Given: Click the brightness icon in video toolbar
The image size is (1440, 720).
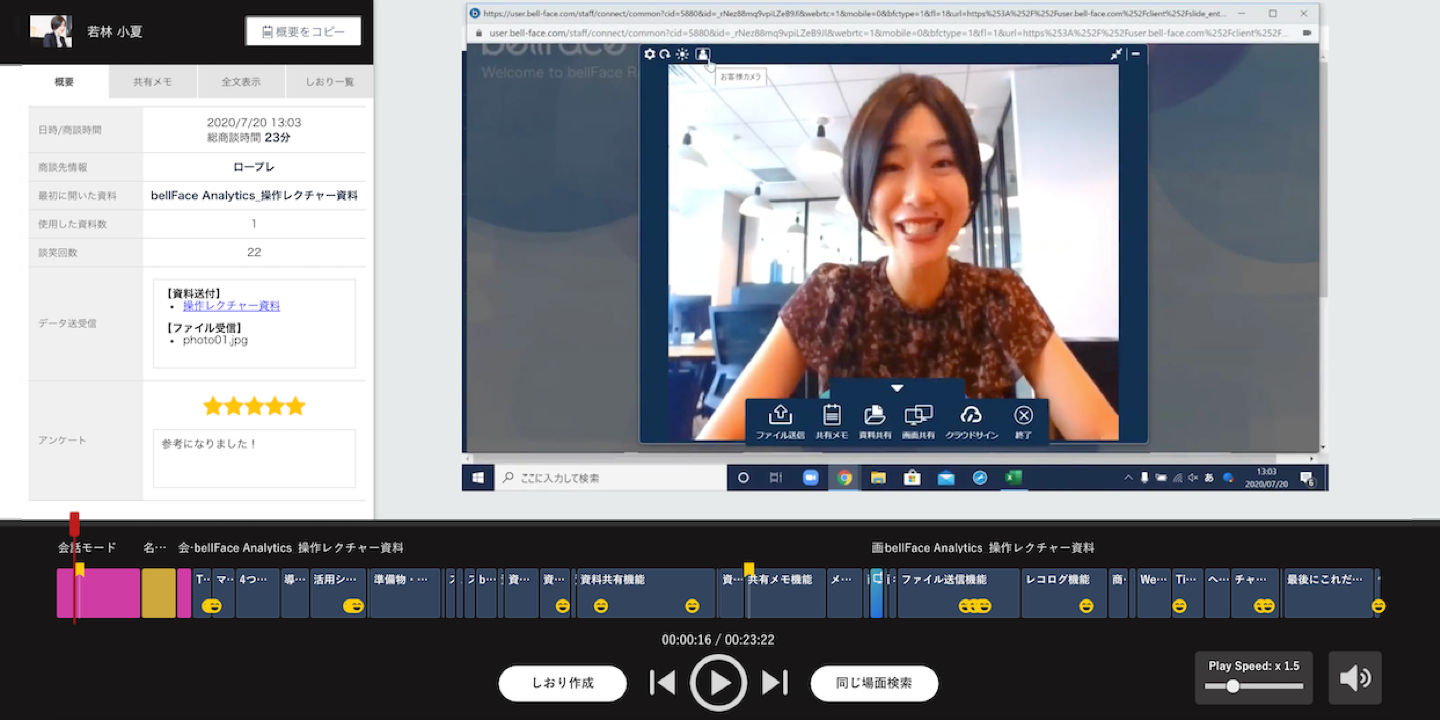Looking at the screenshot, I should tap(682, 54).
